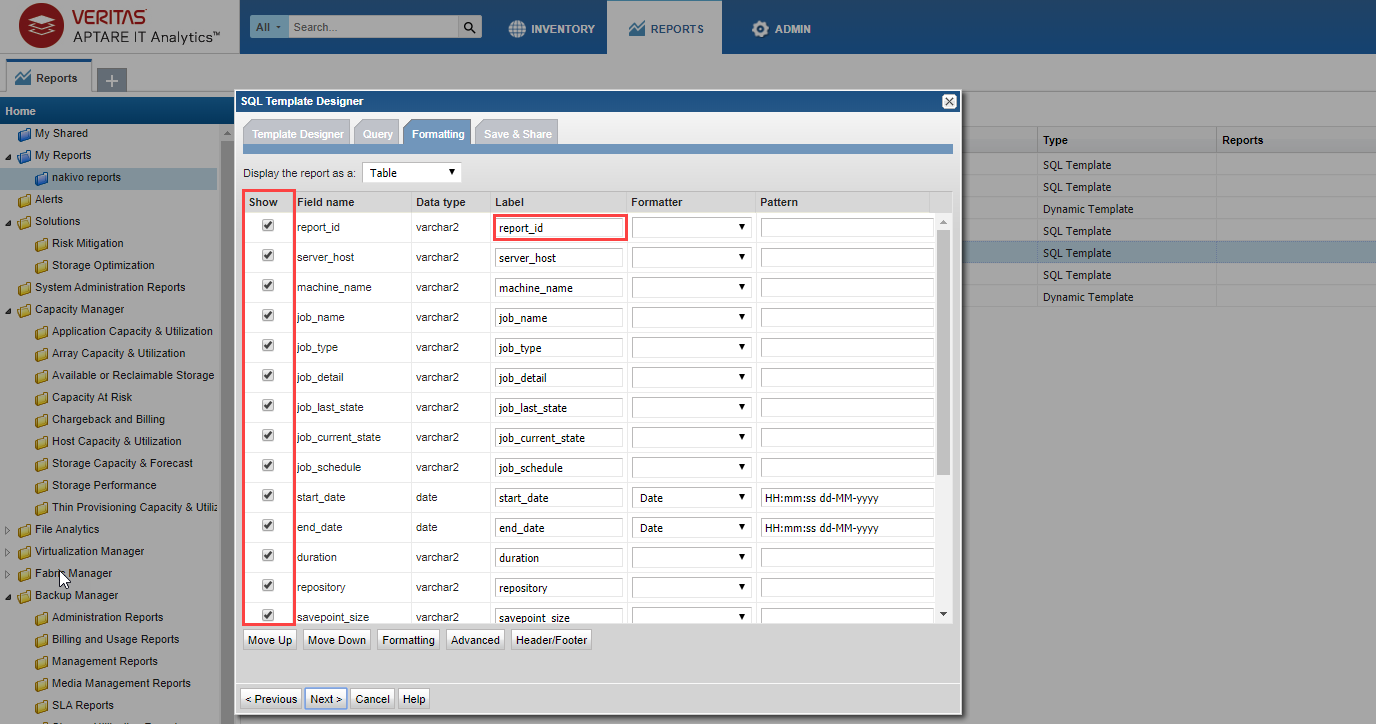Click the search magnifier icon
Viewport: 1376px width, 724px height.
click(469, 27)
